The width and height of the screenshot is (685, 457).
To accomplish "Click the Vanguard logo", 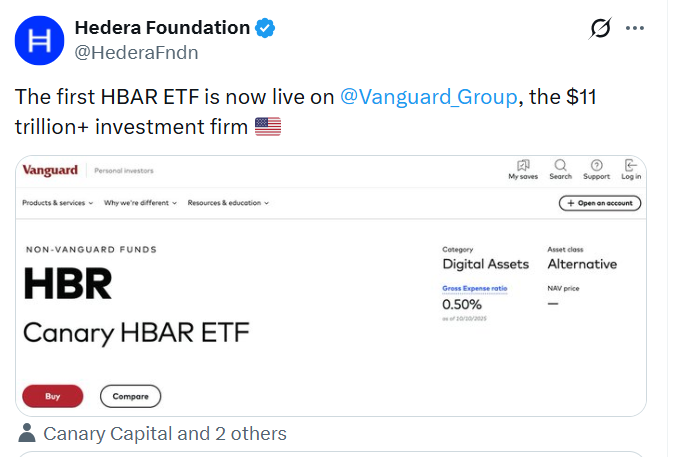I will coord(49,171).
